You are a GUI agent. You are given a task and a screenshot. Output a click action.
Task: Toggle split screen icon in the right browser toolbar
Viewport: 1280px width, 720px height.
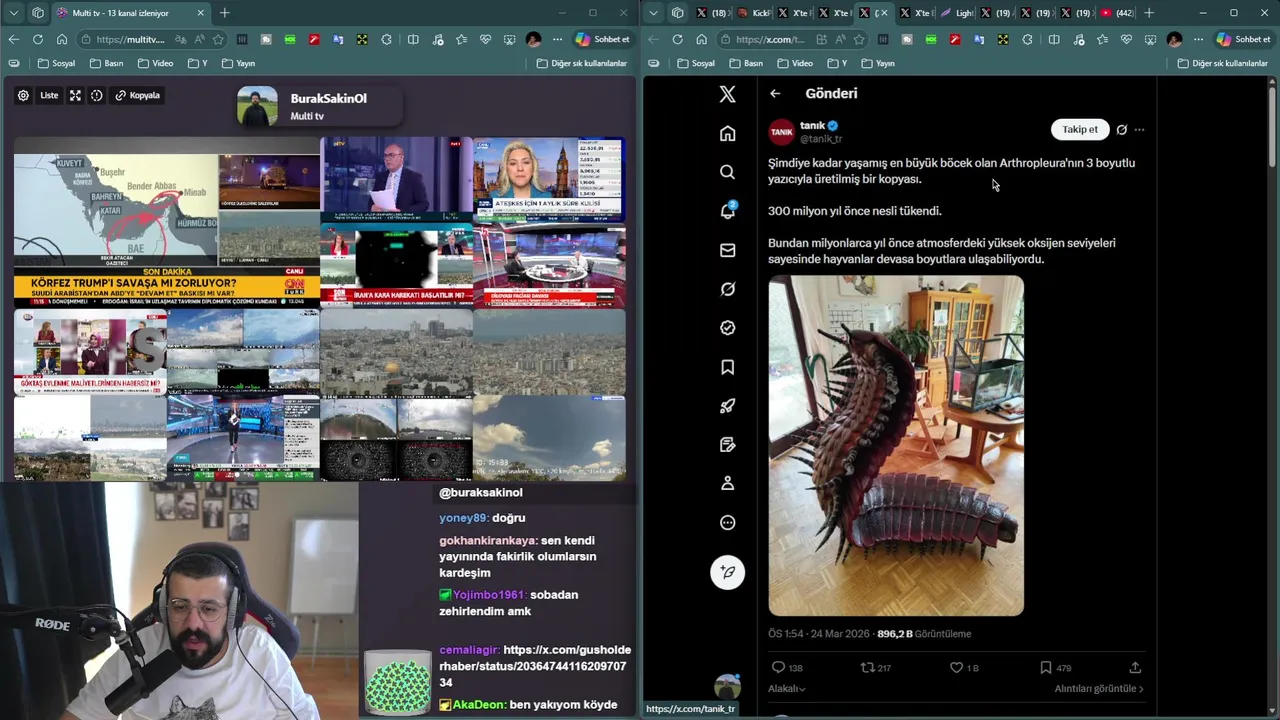1053,39
